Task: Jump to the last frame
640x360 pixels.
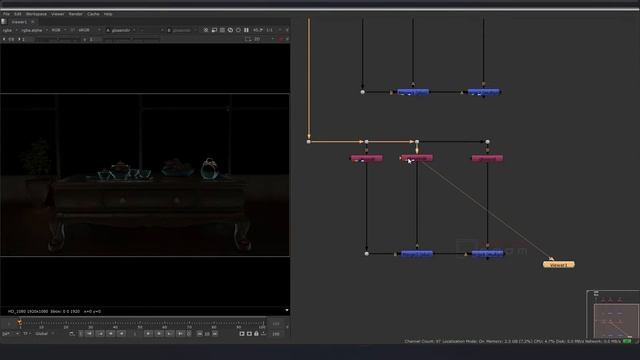Action: 180,334
